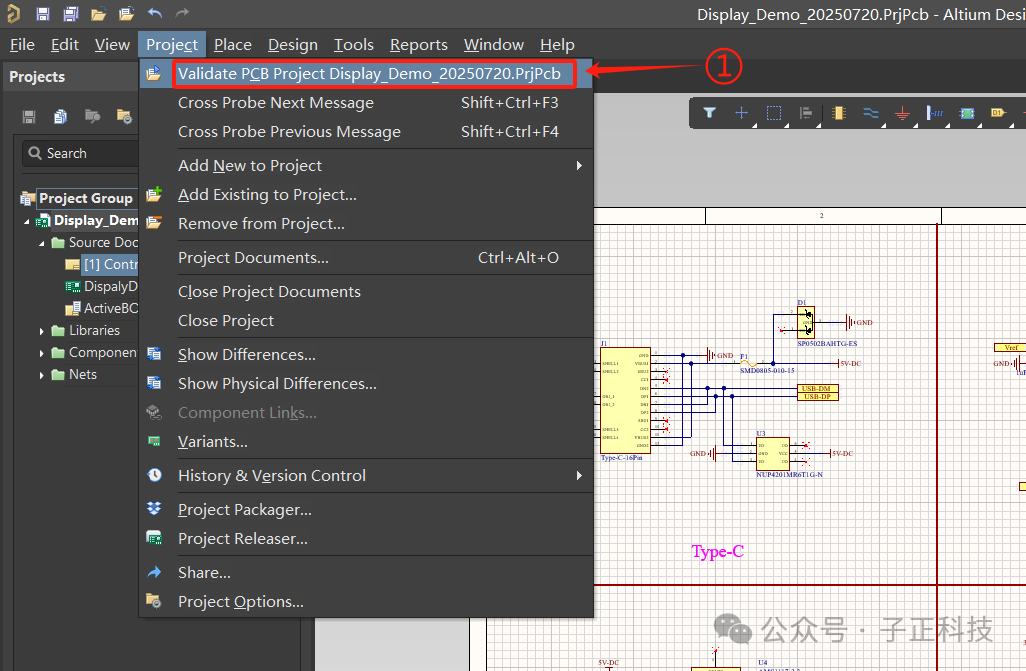Click the align objects tool icon
The image size is (1026, 671).
[x=805, y=113]
